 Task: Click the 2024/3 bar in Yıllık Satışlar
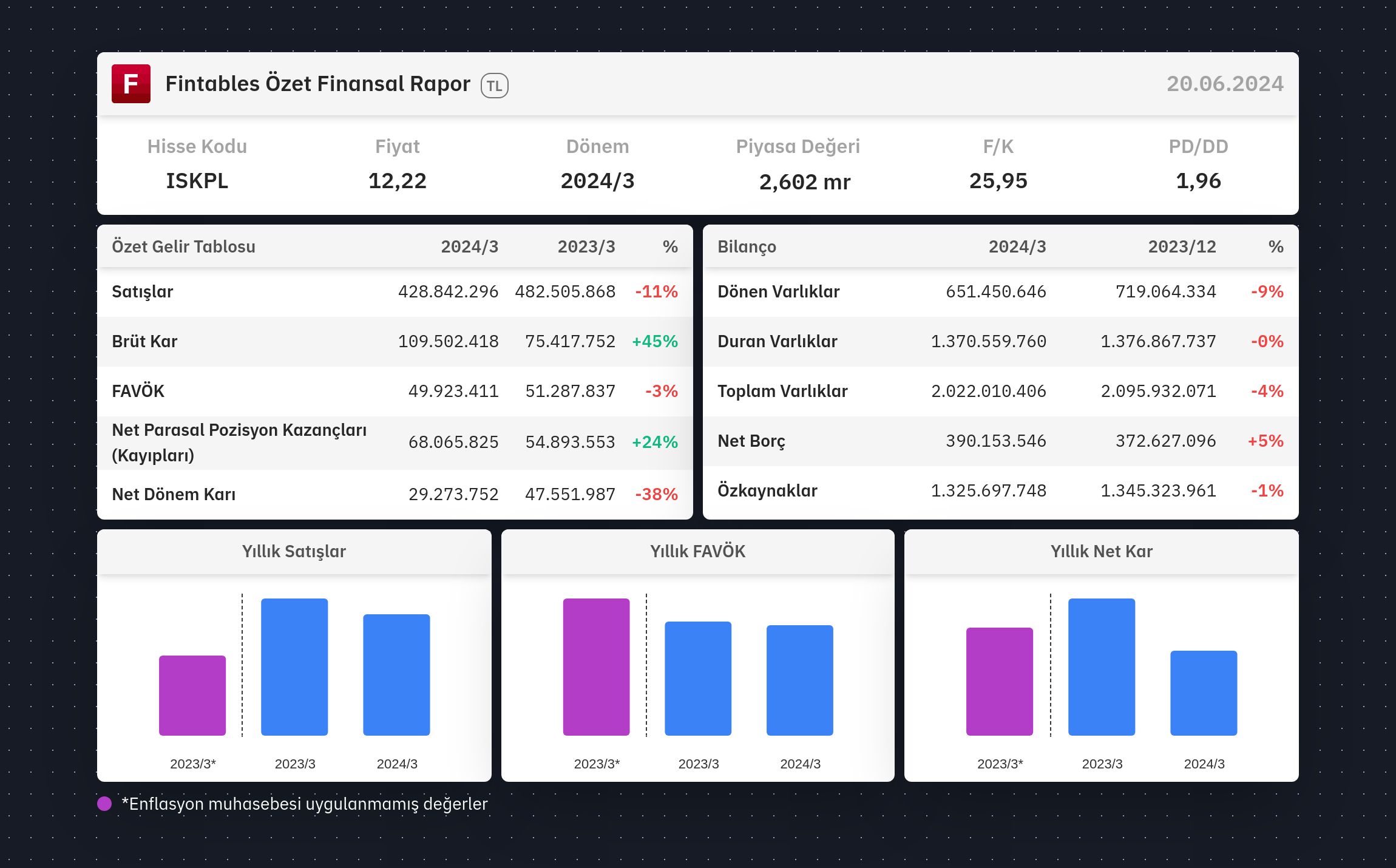tap(396, 675)
